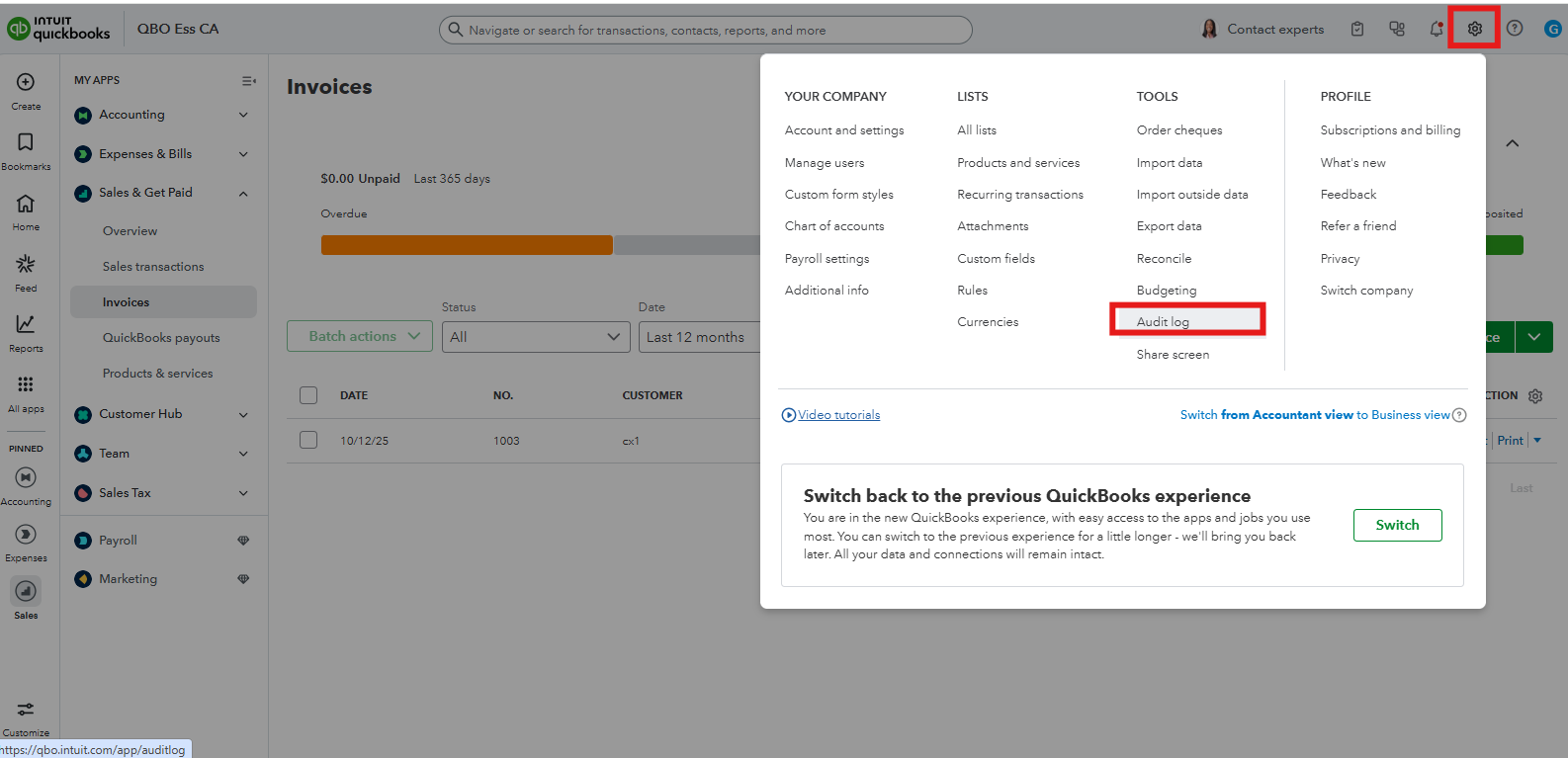Select Switch company
1568x758 pixels.
[x=1366, y=291]
